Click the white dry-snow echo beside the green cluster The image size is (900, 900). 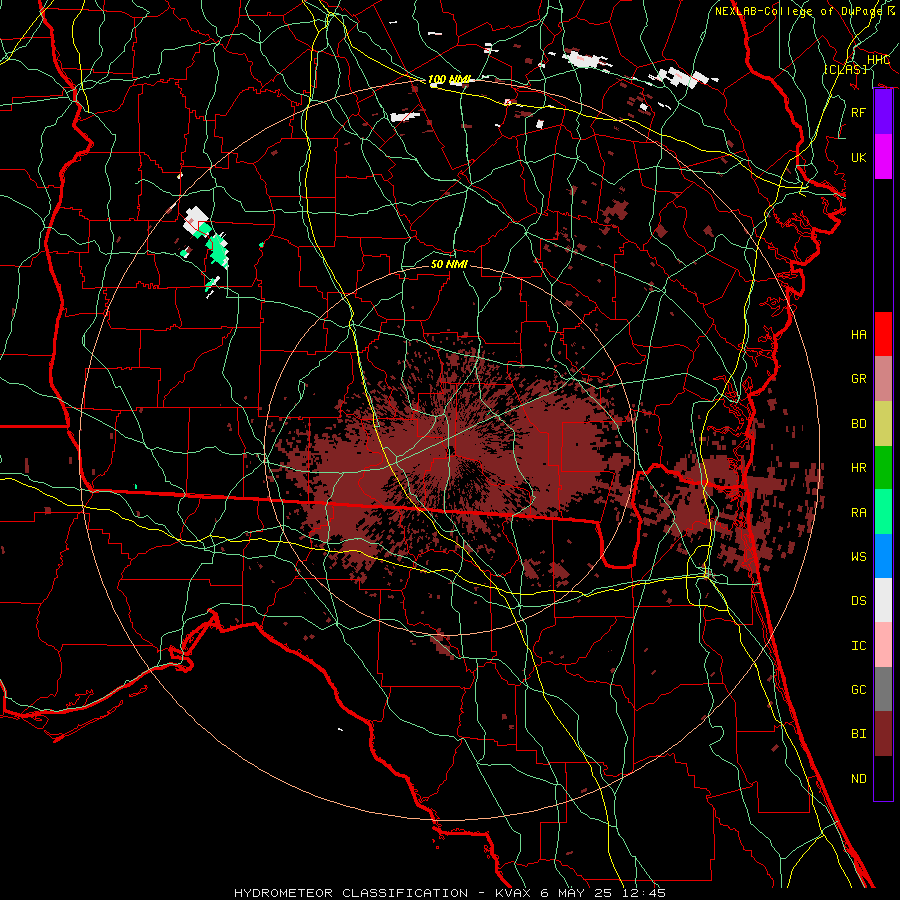[x=195, y=220]
